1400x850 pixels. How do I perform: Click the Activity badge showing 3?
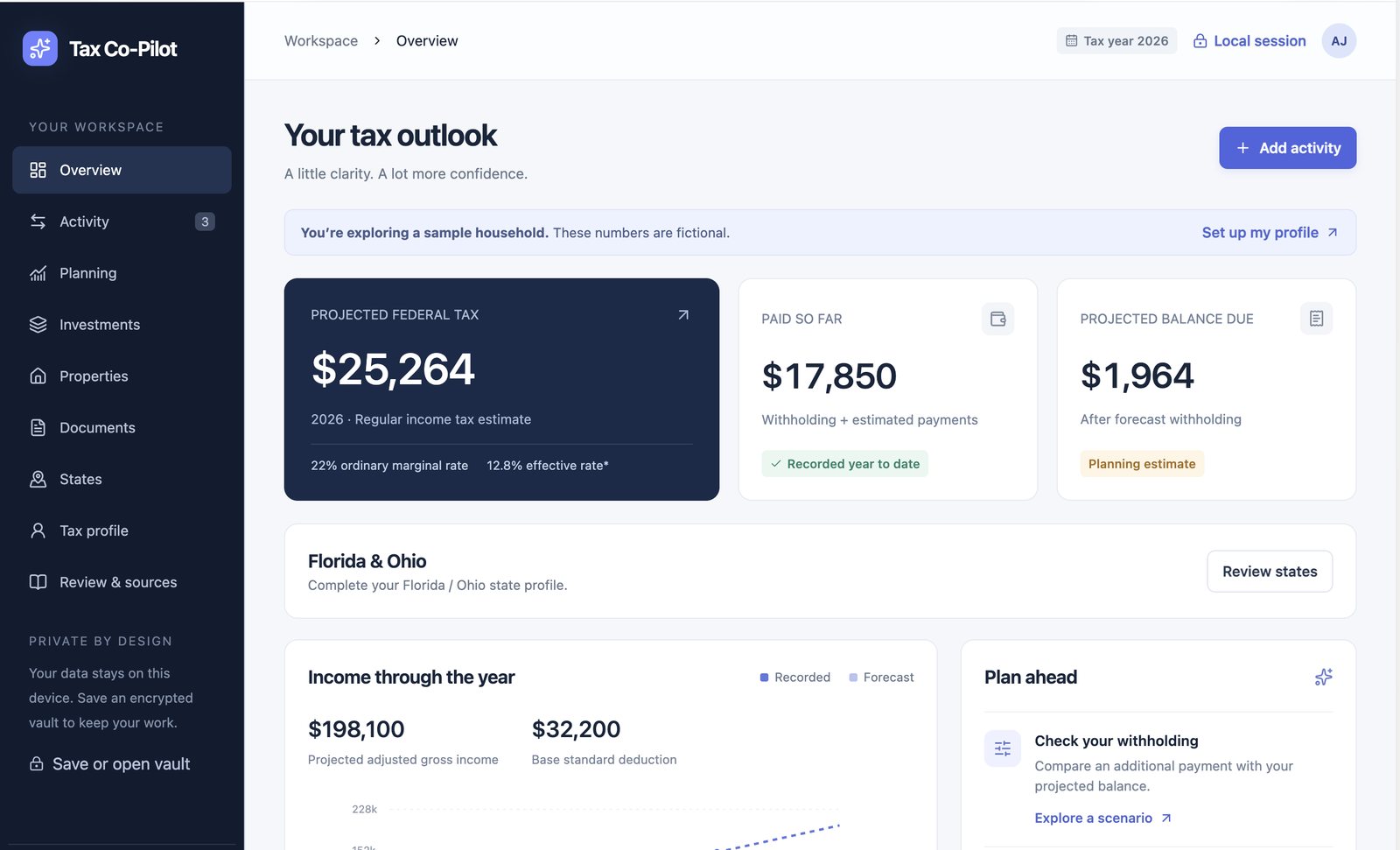tap(205, 221)
